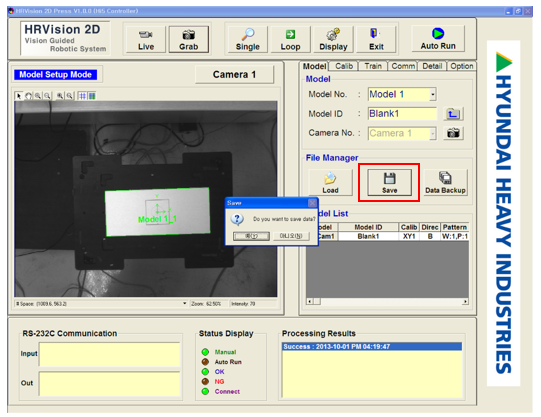Click the Model 1_1 overlay in camera image
The width and height of the screenshot is (541, 417).
click(157, 219)
